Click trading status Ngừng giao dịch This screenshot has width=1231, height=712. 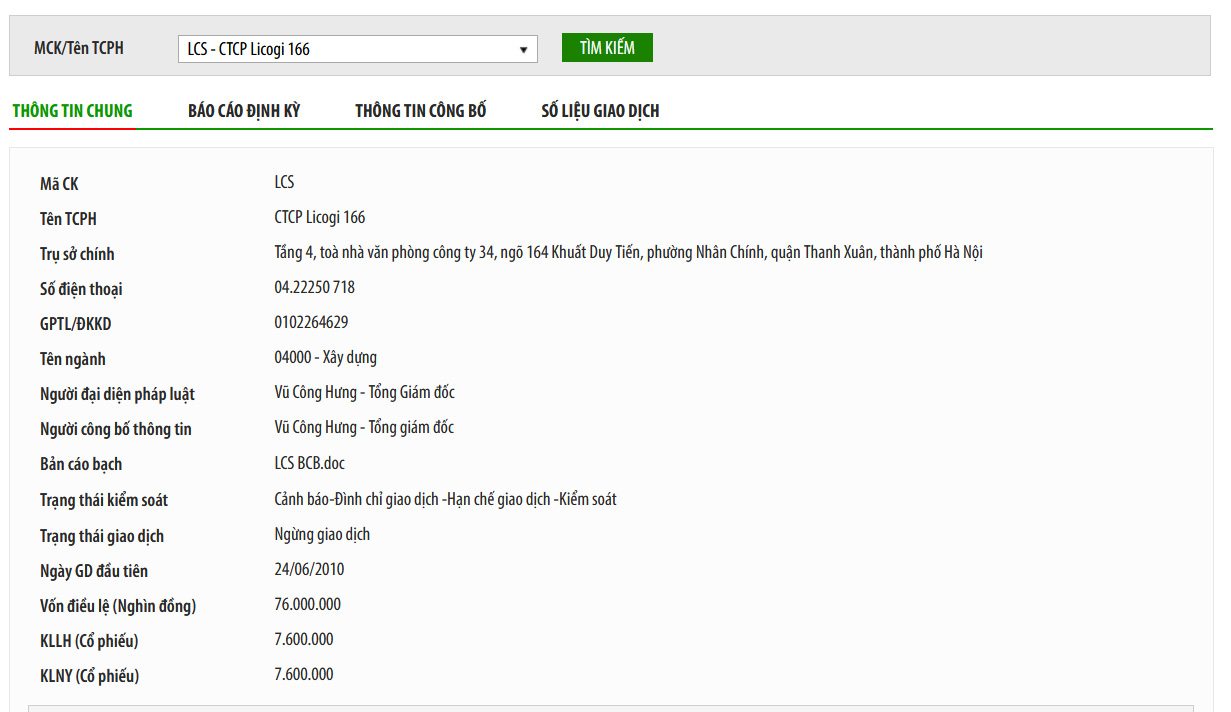322,534
